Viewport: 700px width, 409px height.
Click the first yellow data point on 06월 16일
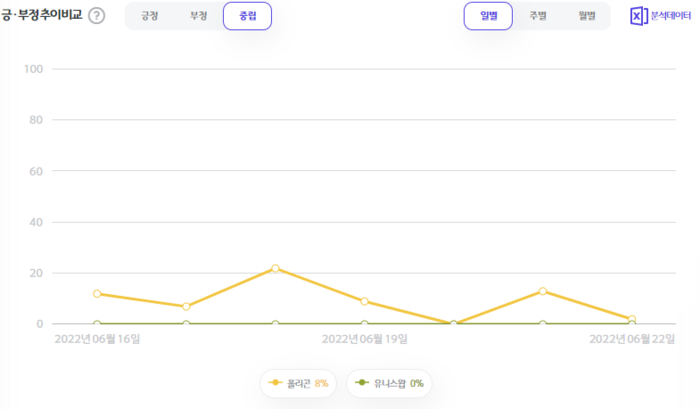point(97,294)
